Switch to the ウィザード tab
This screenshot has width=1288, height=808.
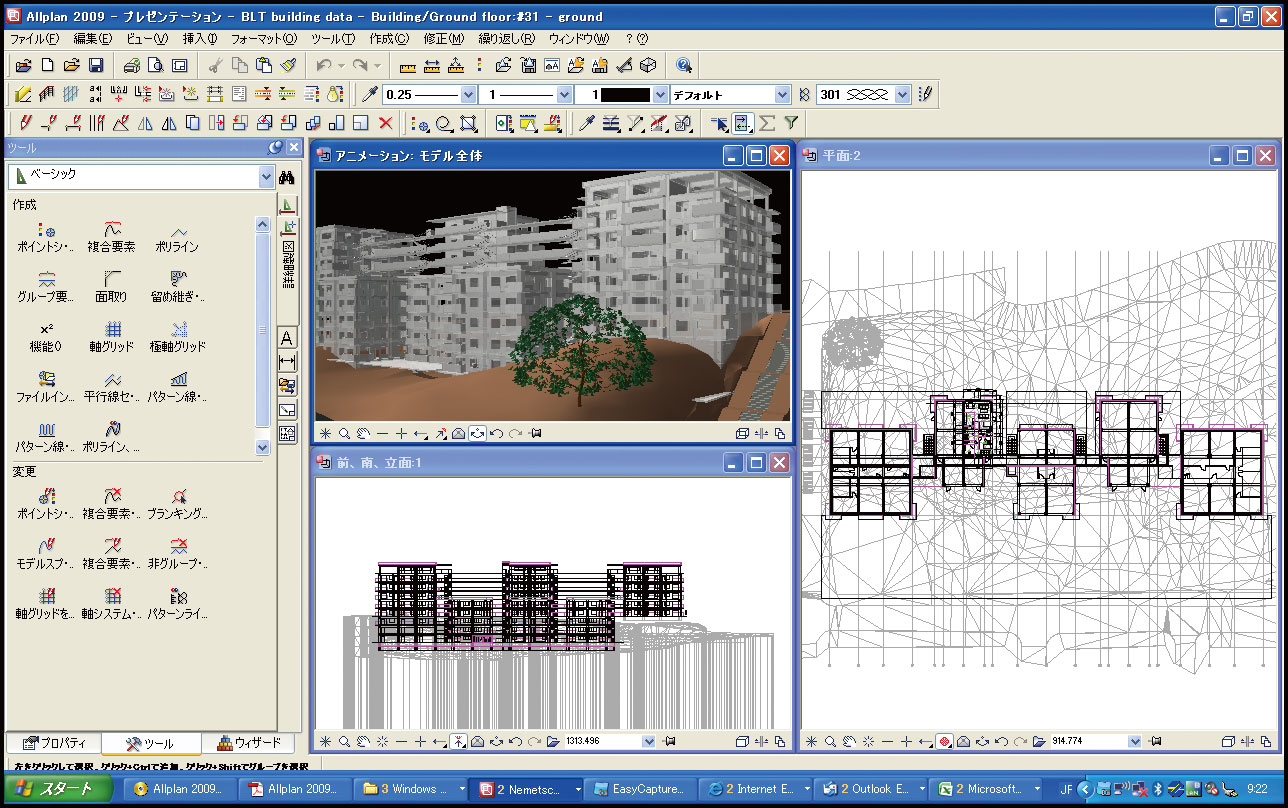tap(249, 744)
